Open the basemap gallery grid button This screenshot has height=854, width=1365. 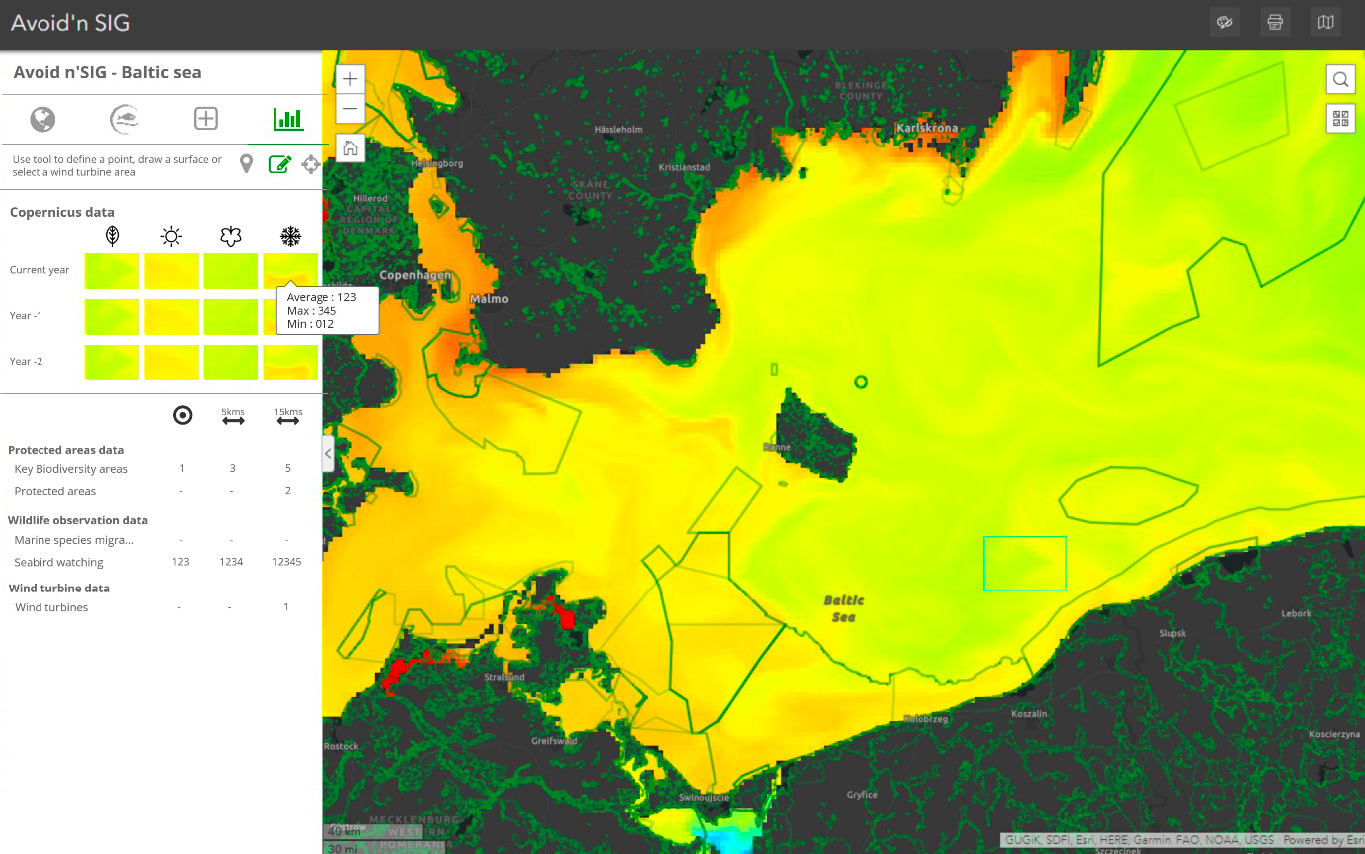pyautogui.click(x=1340, y=119)
